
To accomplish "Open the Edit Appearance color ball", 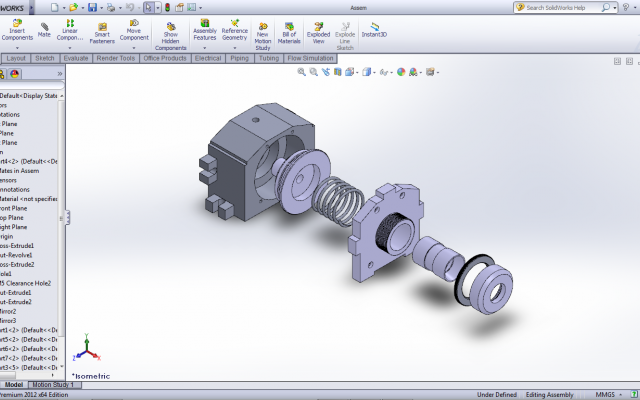I will [401, 72].
